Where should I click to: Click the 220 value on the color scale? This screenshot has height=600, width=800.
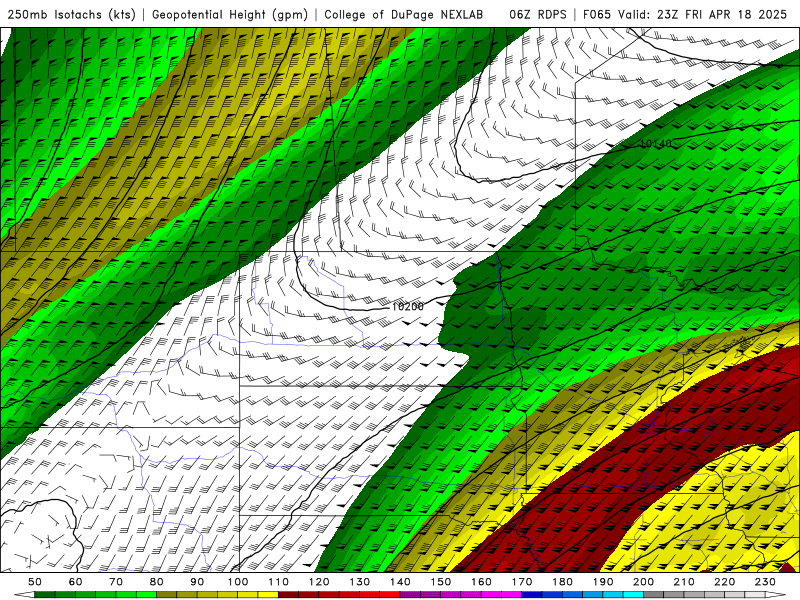click(x=724, y=582)
